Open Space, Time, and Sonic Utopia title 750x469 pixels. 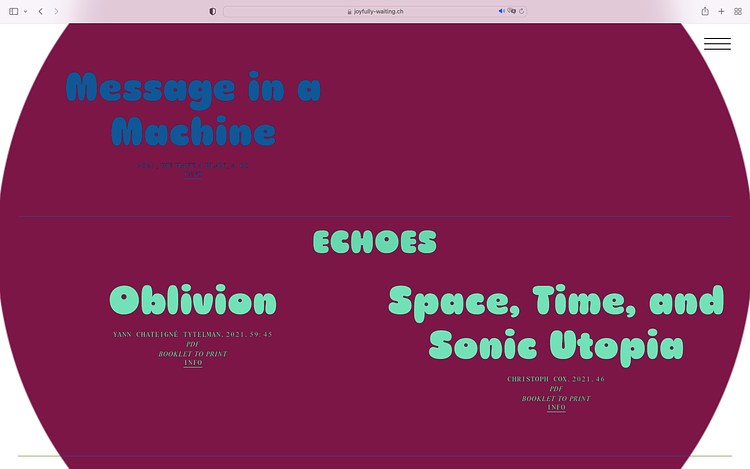pyautogui.click(x=556, y=323)
